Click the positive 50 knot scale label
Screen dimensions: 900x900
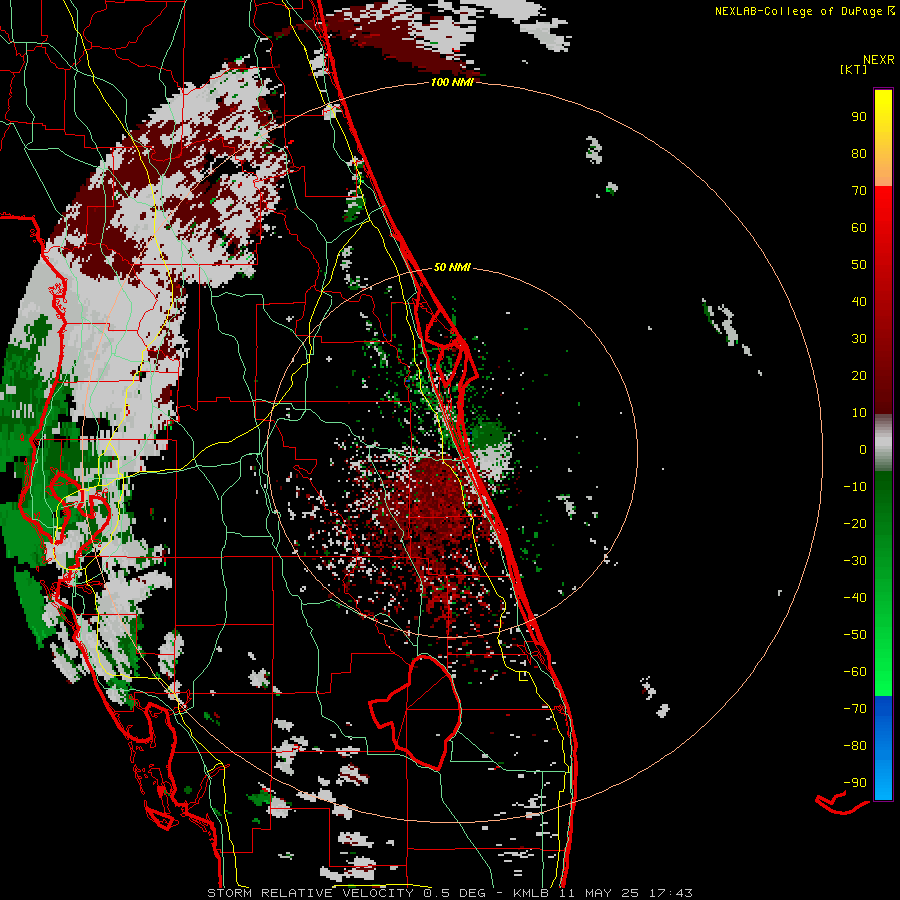(859, 265)
